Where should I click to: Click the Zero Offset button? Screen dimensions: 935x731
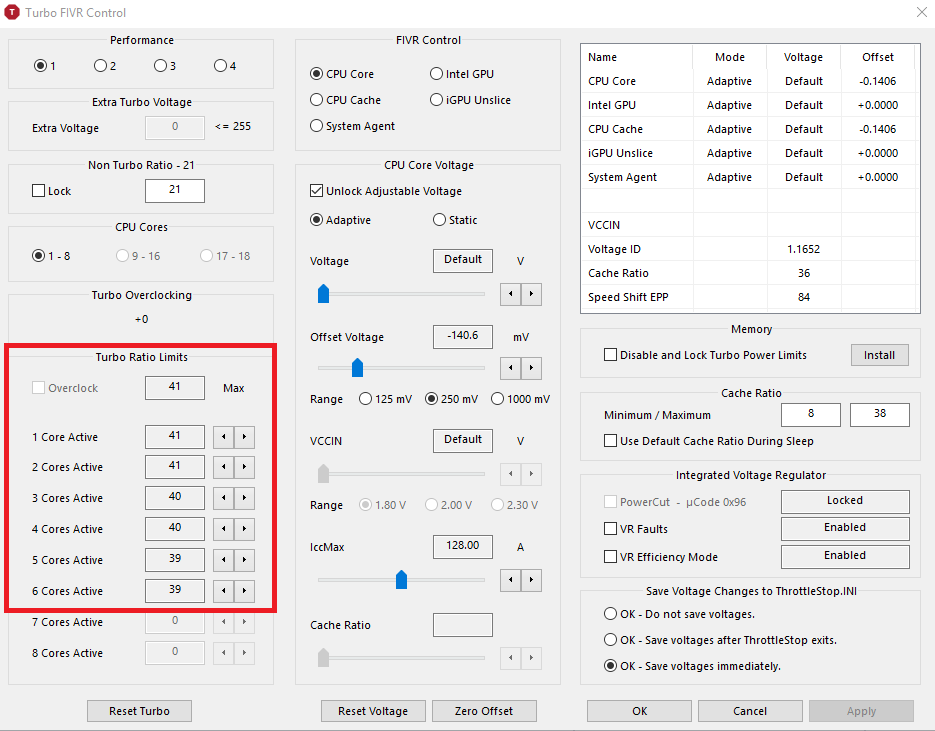(x=484, y=711)
